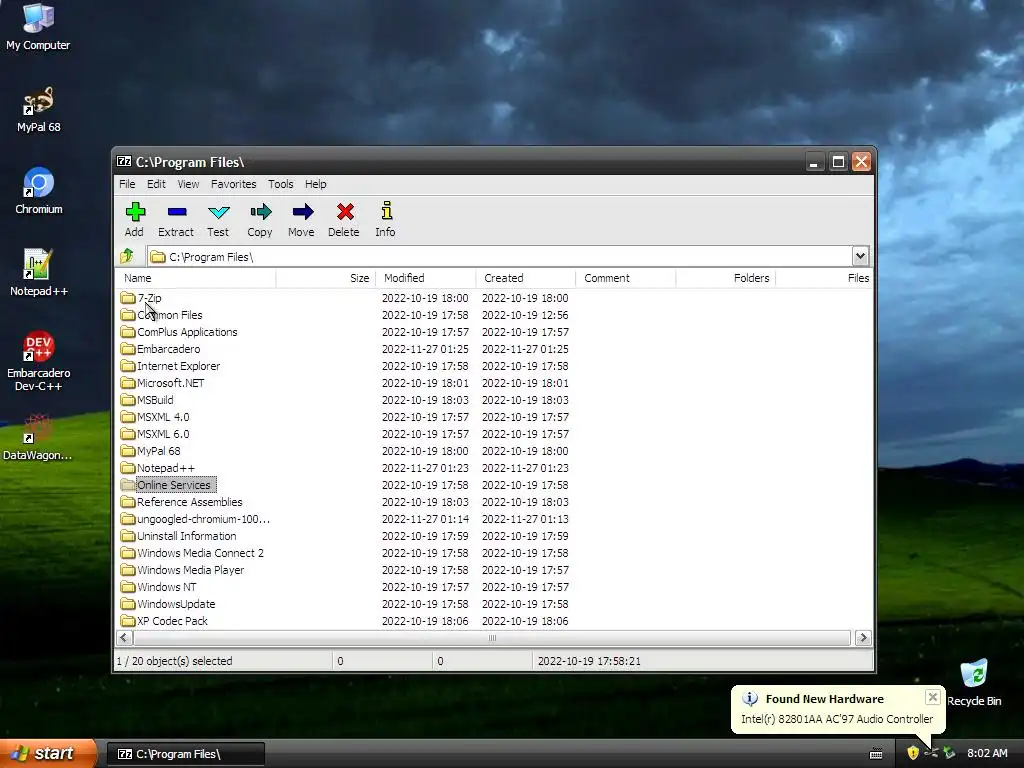Screen dimensions: 1024x768
Task: Sort by the Name column header
Action: click(x=196, y=278)
